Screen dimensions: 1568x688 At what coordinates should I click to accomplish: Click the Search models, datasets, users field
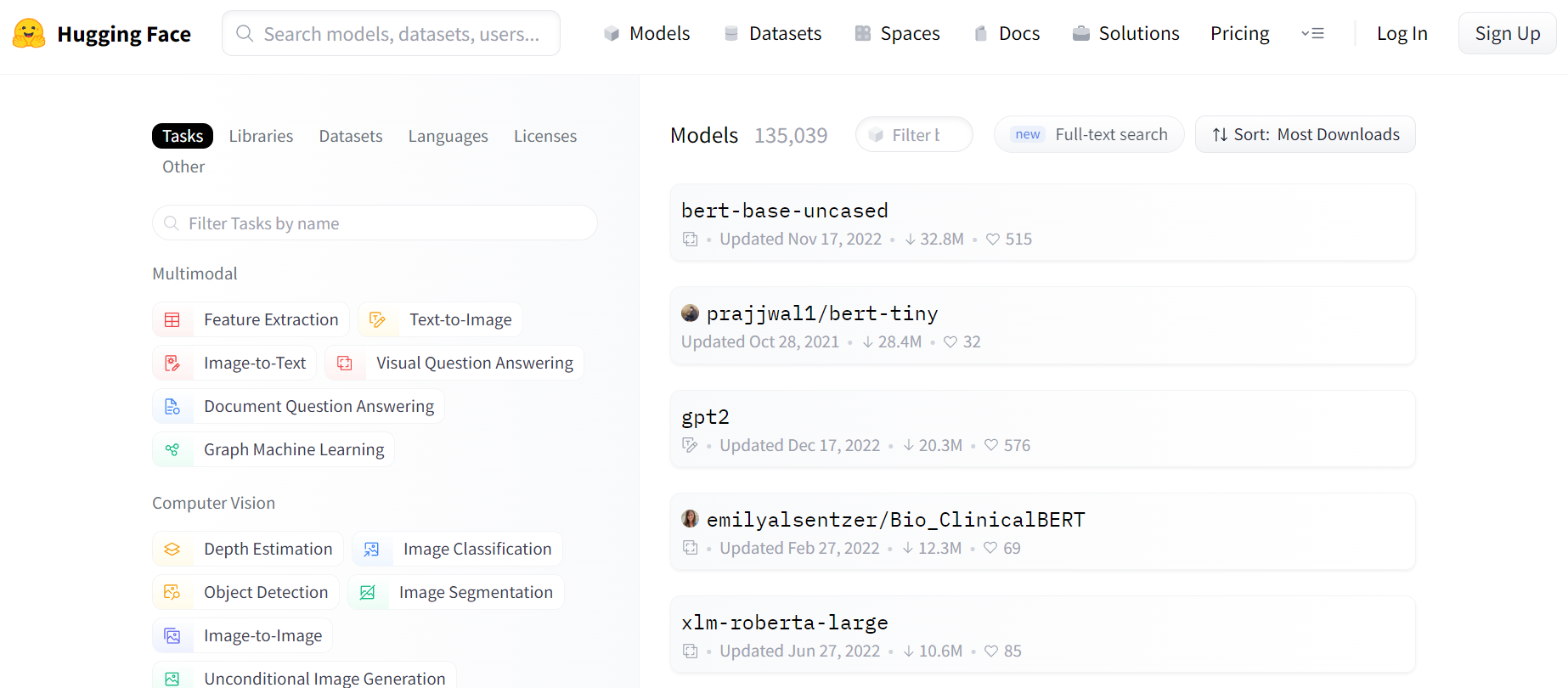coord(391,33)
